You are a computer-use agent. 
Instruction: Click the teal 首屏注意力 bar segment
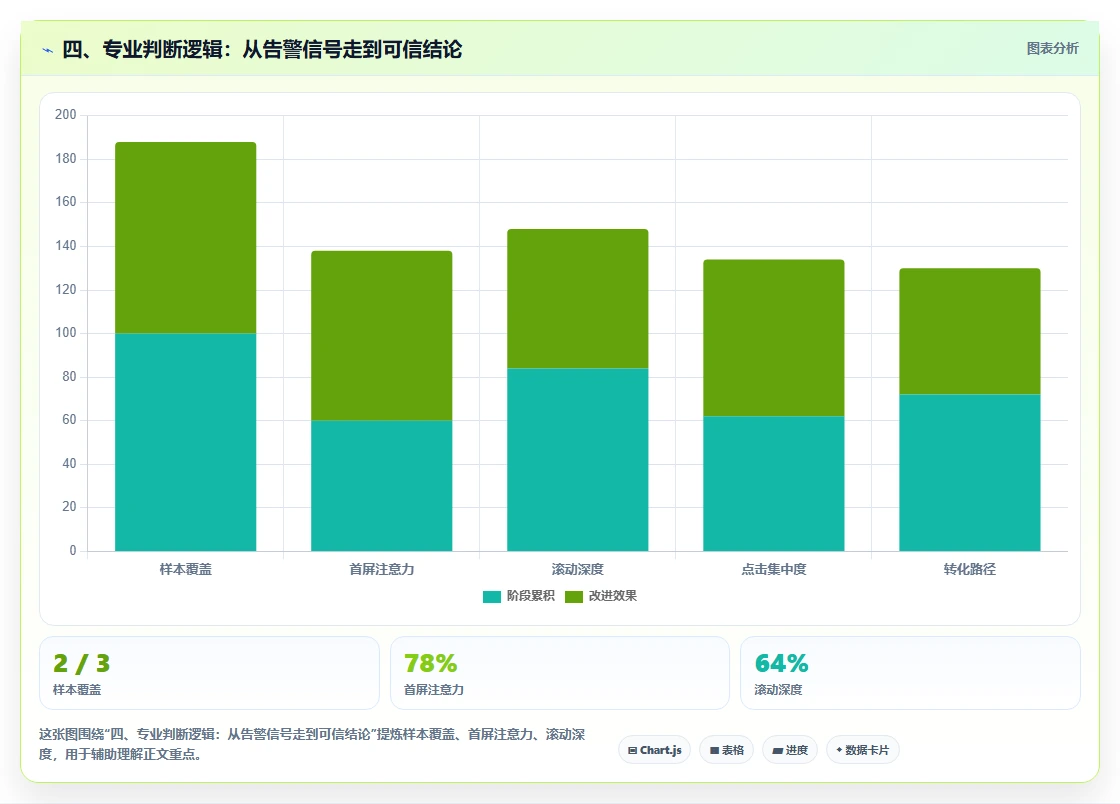pyautogui.click(x=381, y=486)
